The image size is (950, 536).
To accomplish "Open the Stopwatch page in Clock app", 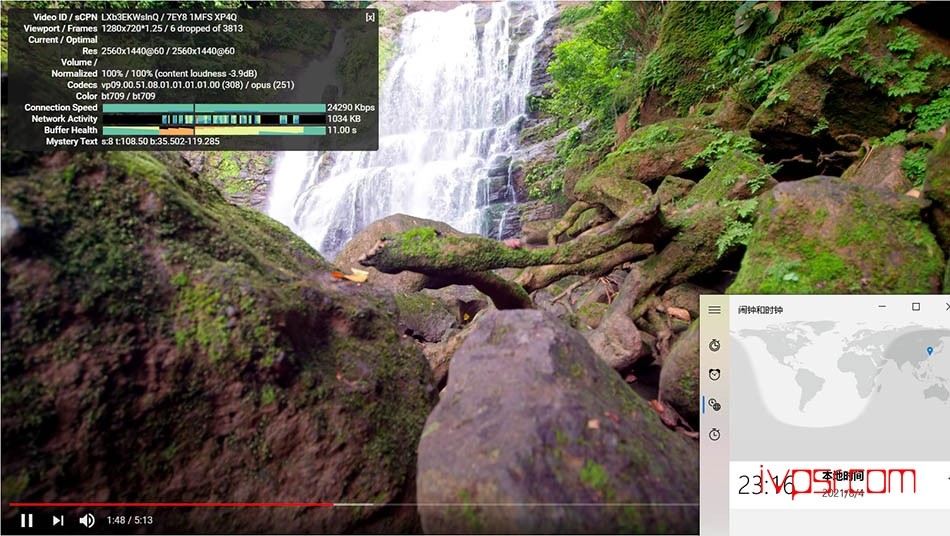I will tap(715, 434).
